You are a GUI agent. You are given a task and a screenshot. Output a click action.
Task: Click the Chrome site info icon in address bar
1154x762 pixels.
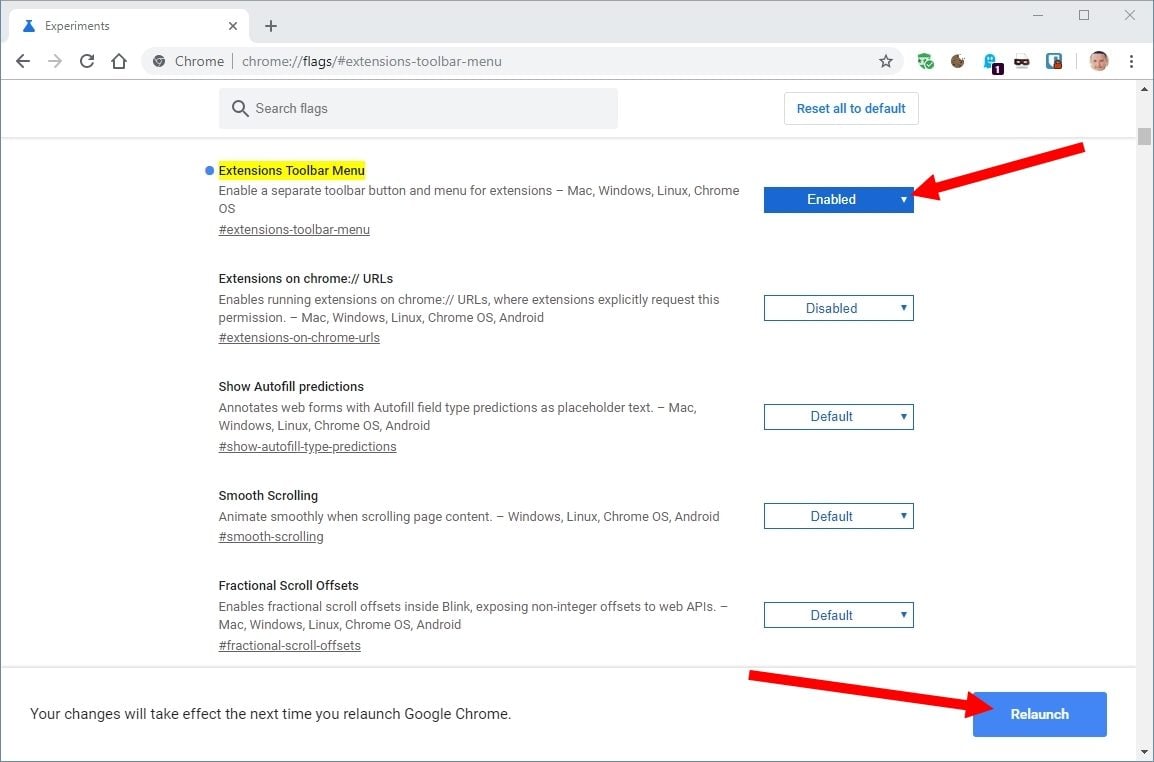pos(159,61)
